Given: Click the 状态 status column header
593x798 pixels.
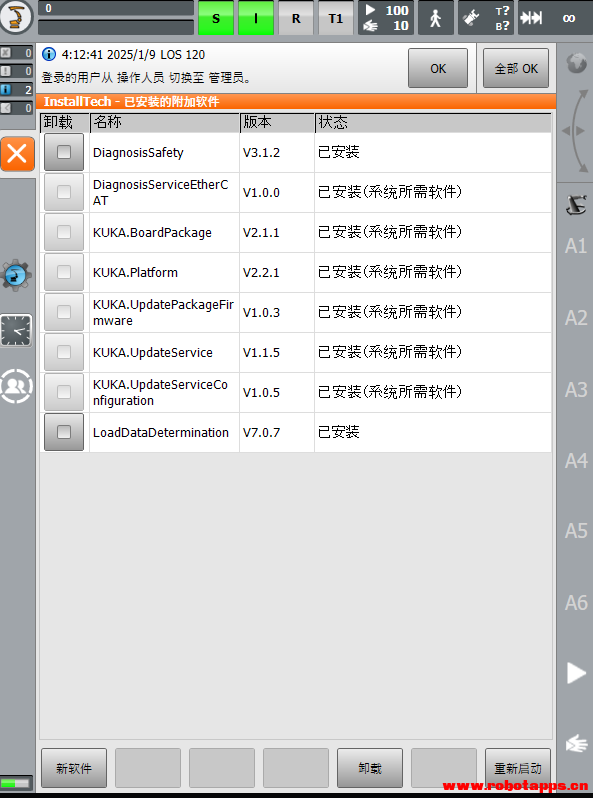Looking at the screenshot, I should click(433, 122).
